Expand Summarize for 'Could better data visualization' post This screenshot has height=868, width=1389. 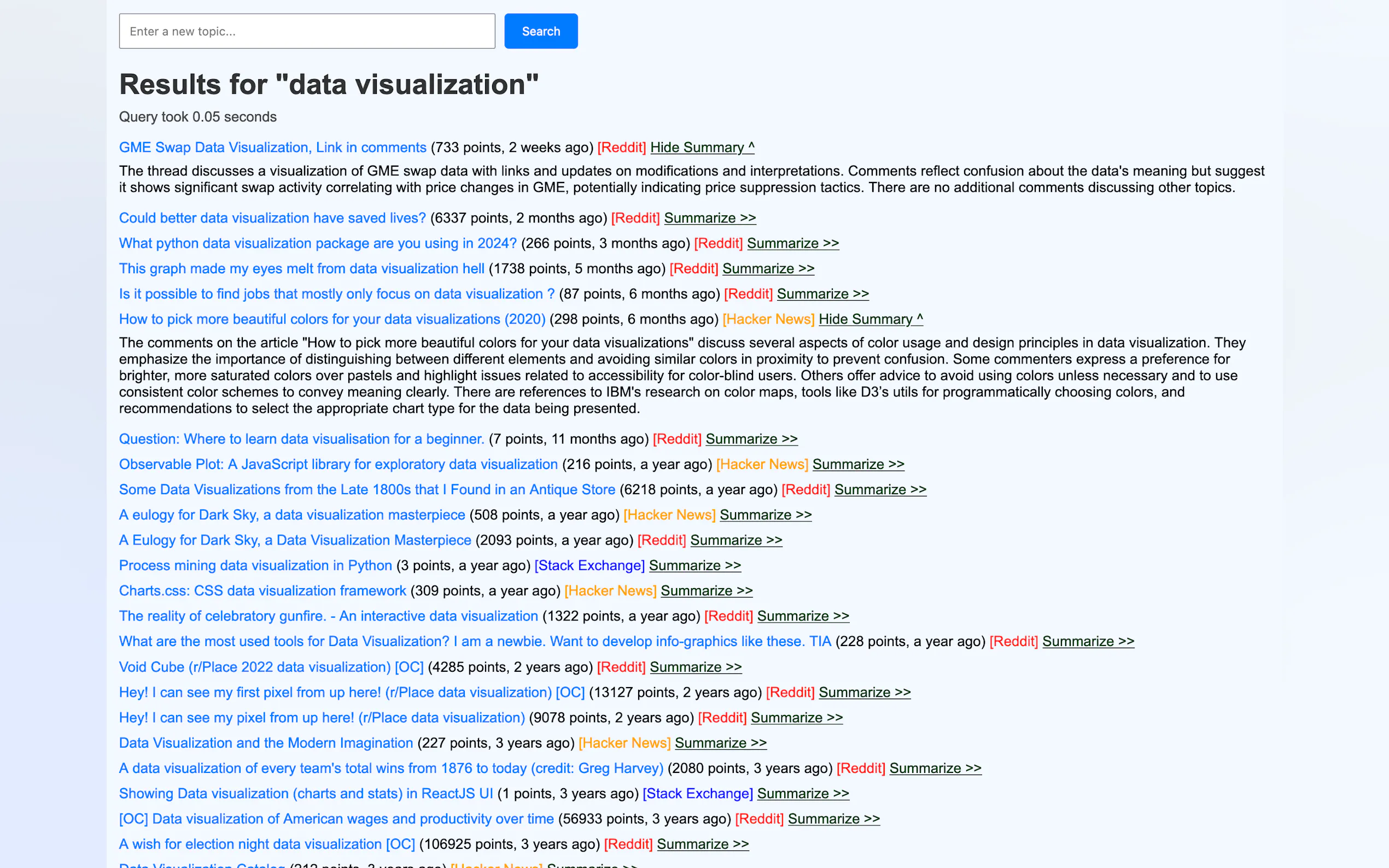coord(709,218)
